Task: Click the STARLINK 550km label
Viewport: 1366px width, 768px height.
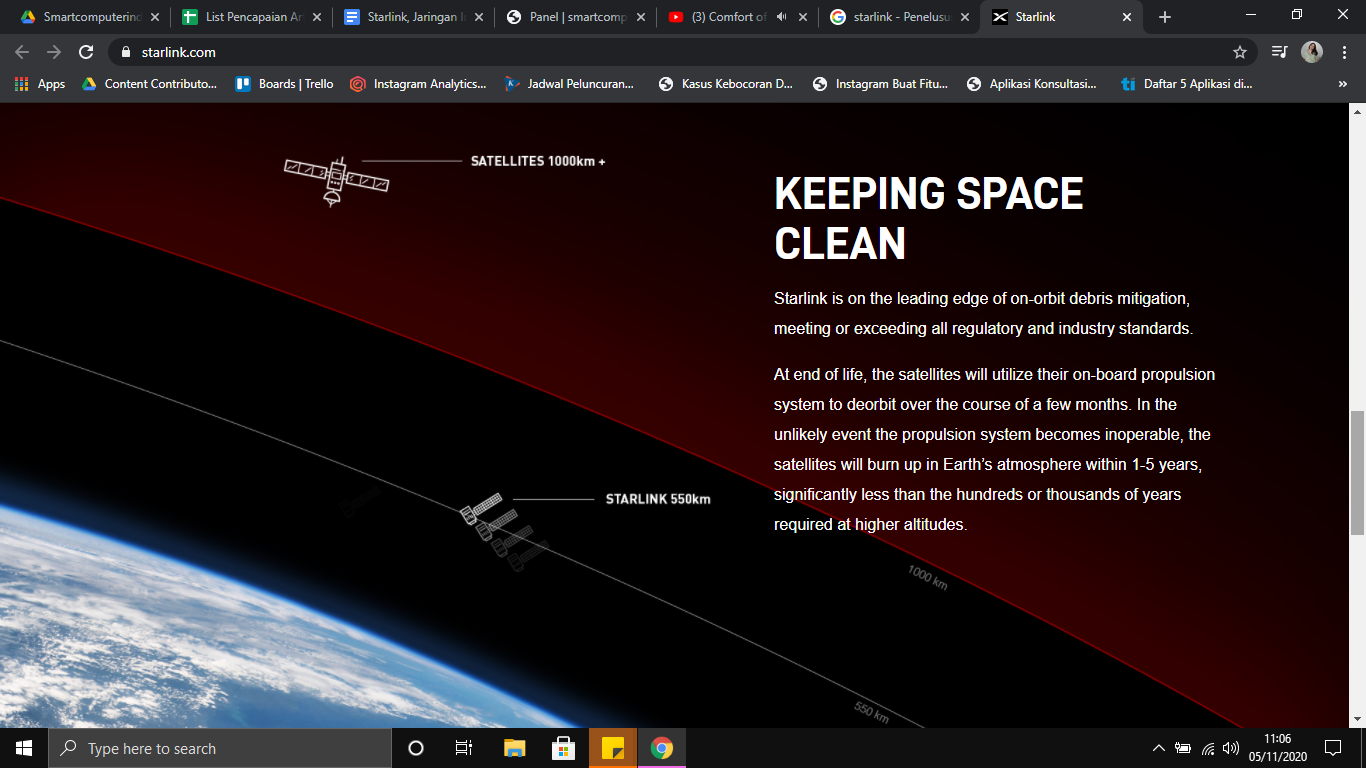Action: pyautogui.click(x=658, y=499)
